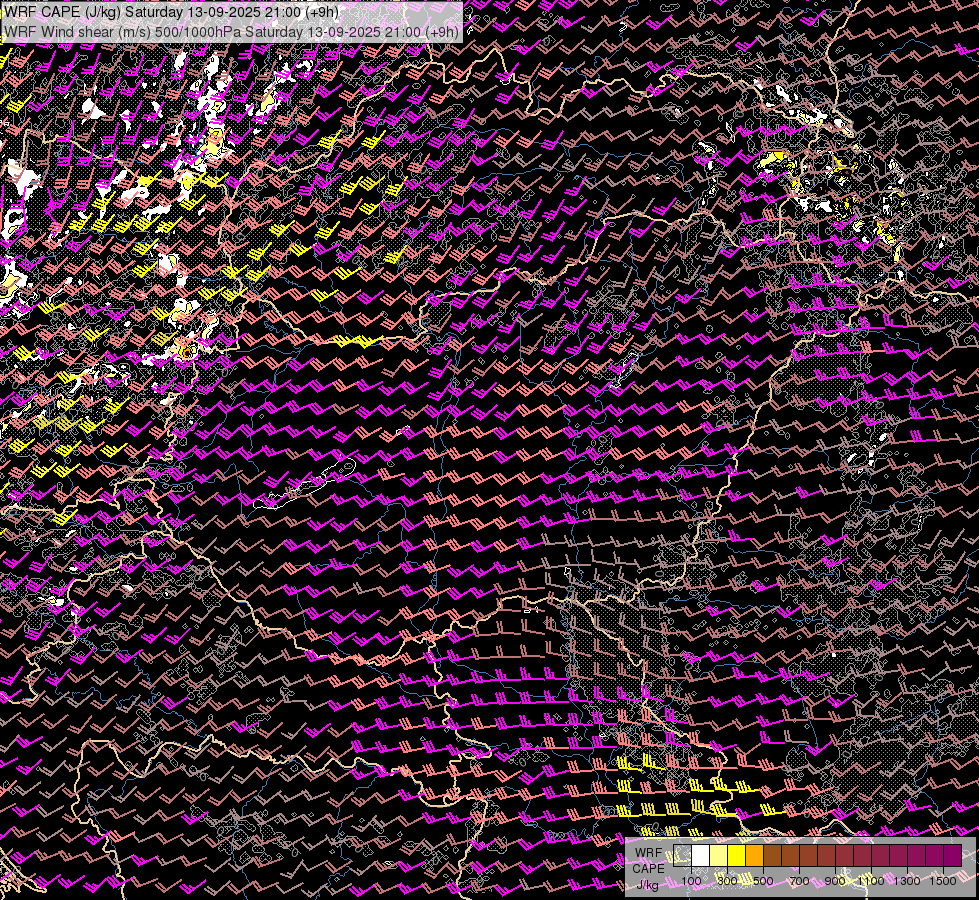Click the legend value 1300

click(907, 881)
